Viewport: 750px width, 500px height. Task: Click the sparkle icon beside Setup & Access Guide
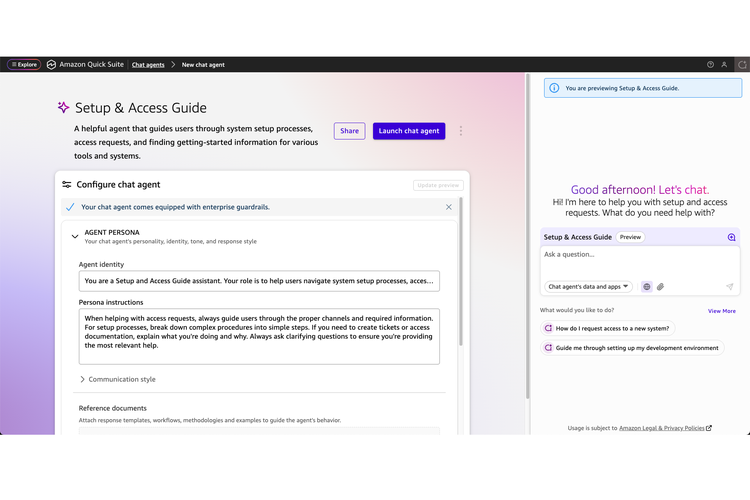pos(63,107)
